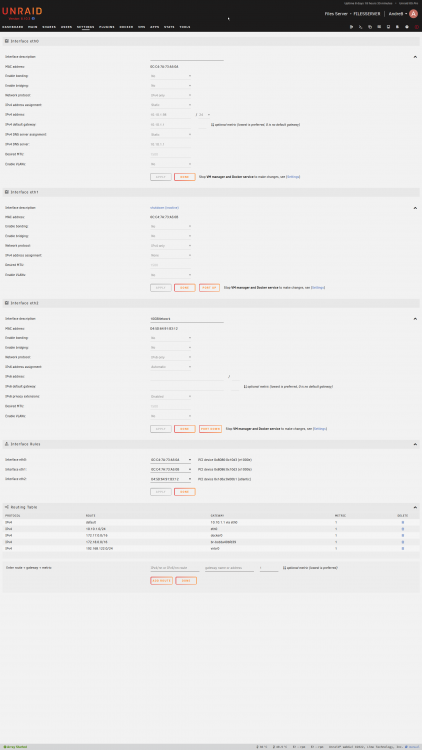The width and height of the screenshot is (422, 750).
Task: Open the Plugins page
Action: 107,27
